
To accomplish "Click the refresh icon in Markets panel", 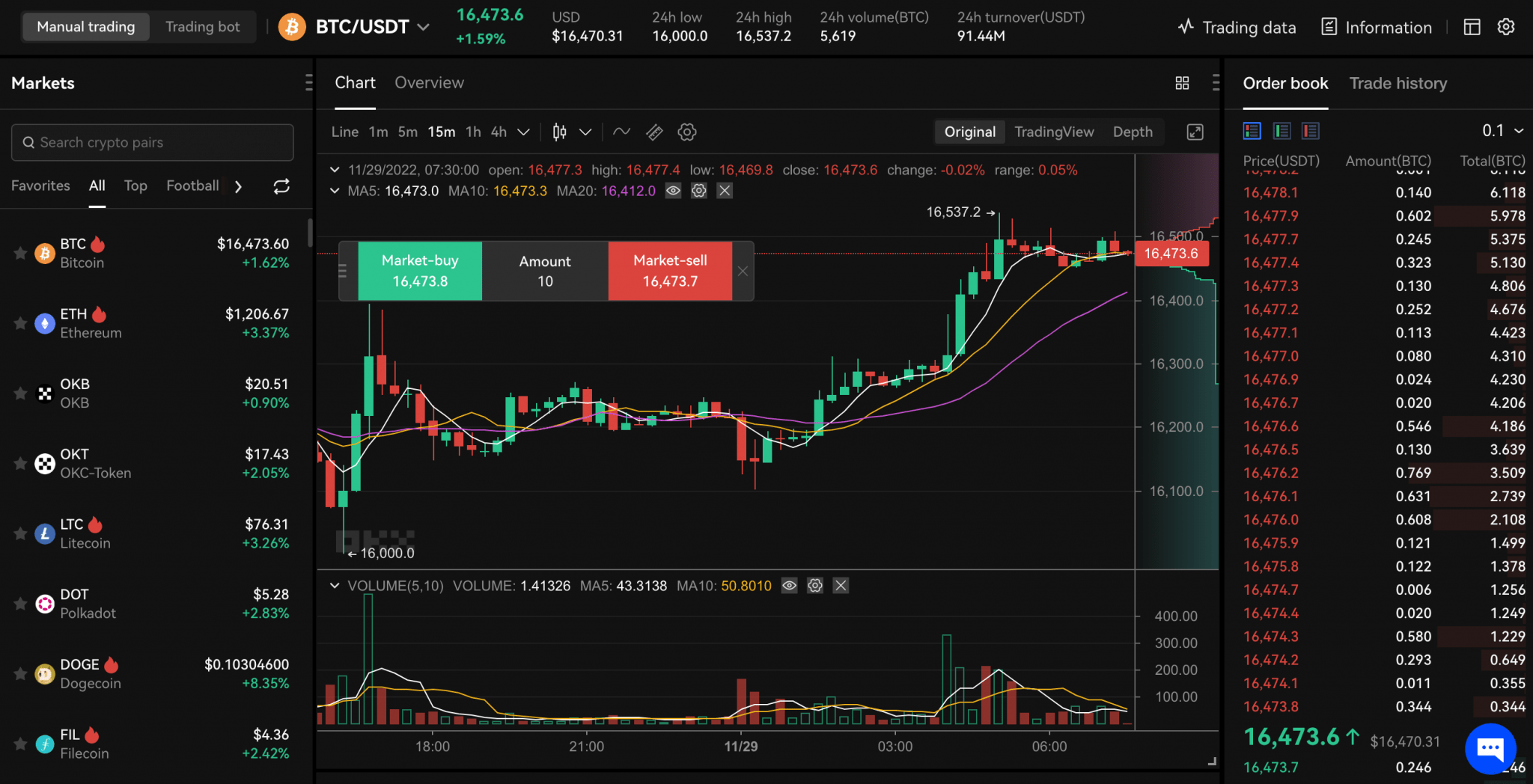I will pos(281,186).
